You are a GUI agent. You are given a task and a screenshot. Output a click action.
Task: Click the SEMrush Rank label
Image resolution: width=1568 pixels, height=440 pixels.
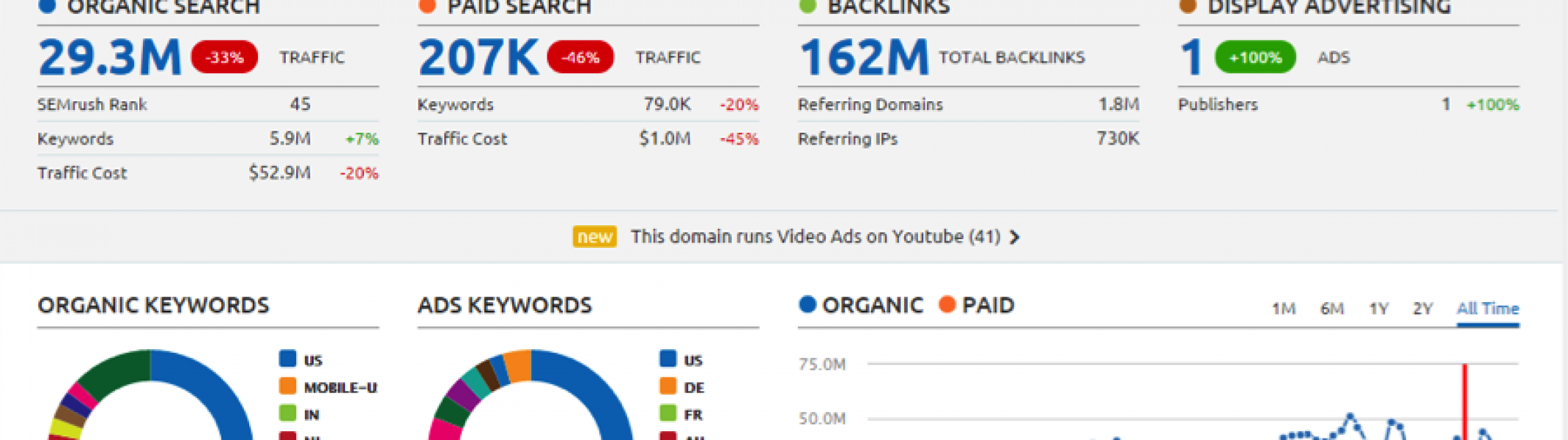[92, 104]
